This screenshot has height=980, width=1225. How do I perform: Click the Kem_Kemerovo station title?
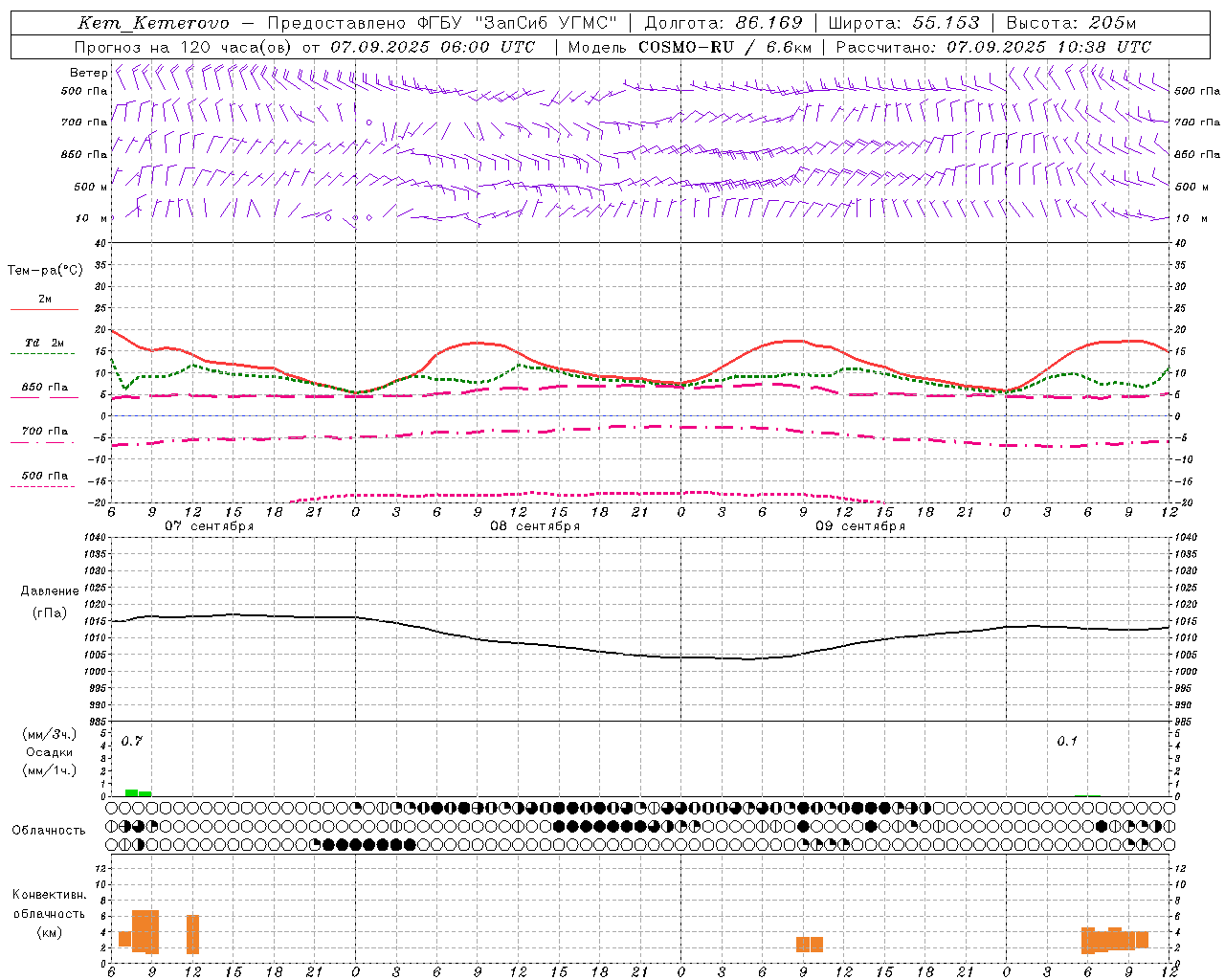point(153,23)
